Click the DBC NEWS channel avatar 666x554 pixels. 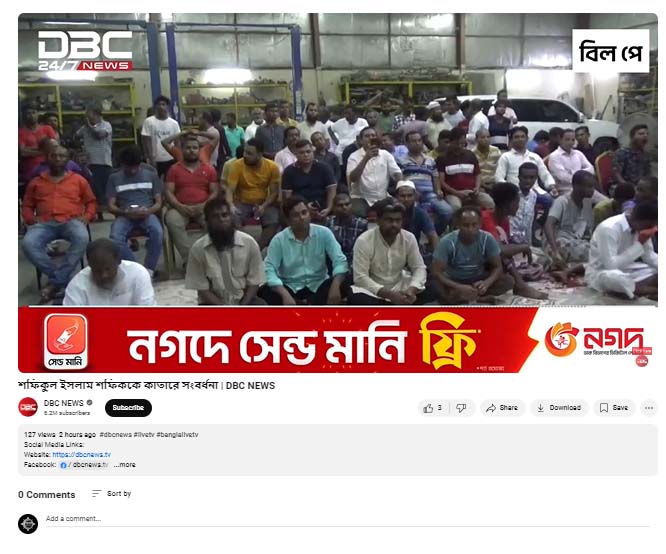(28, 407)
